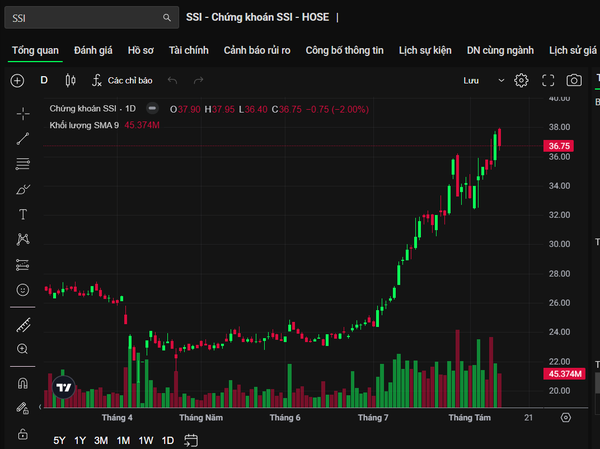Open Các chỉ báo indicators dialog
Viewport: 600px width, 449px height.
coord(122,81)
